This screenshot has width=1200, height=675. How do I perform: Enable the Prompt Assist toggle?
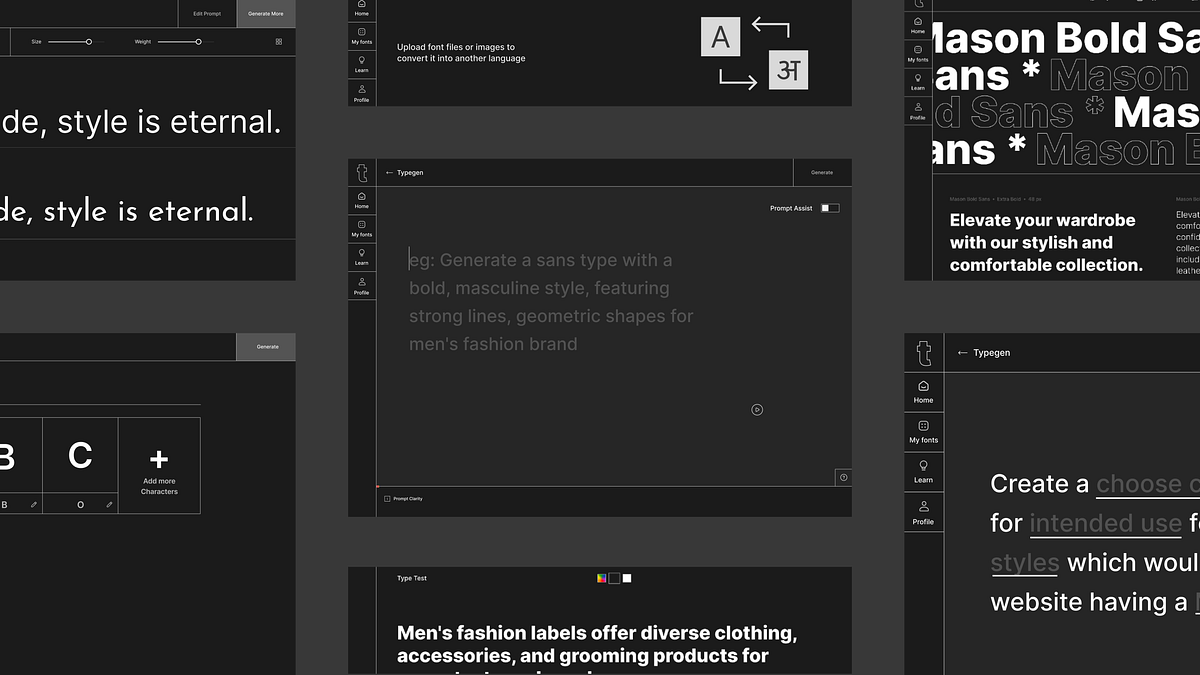[832, 208]
